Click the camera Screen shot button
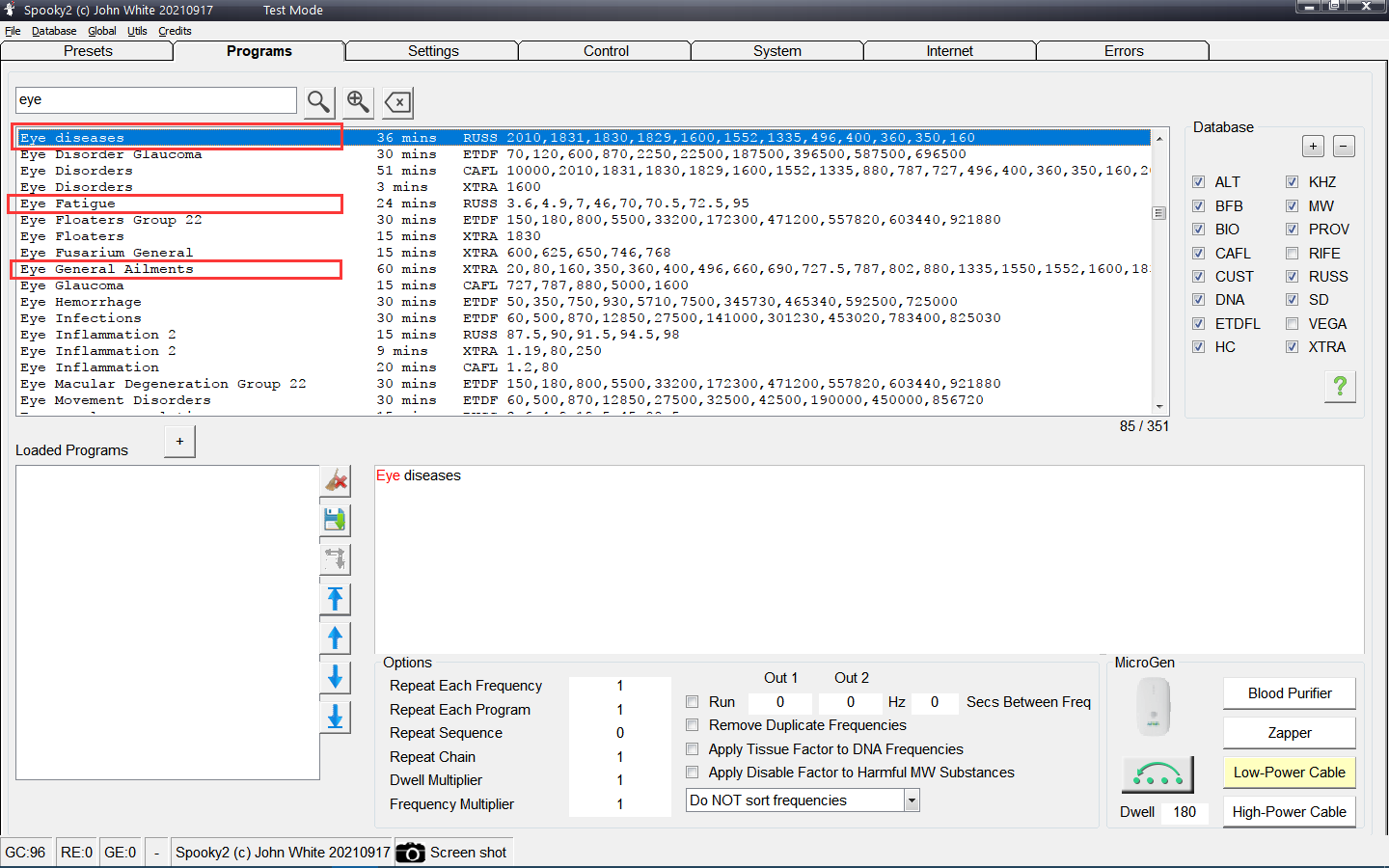Image resolution: width=1389 pixels, height=868 pixels. [x=451, y=853]
